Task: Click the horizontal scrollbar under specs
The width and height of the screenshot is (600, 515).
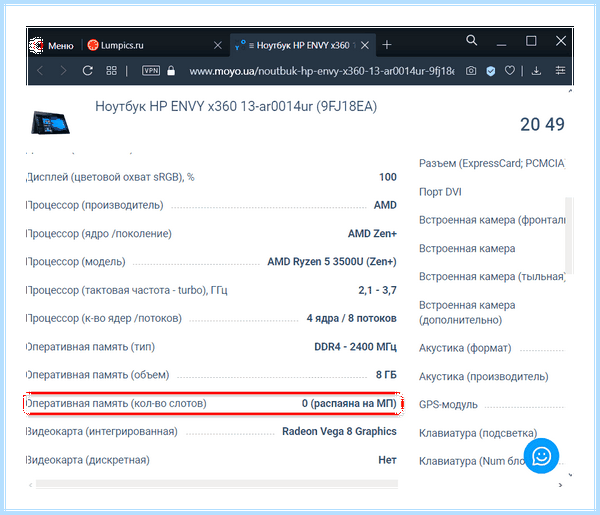Action: click(x=217, y=484)
